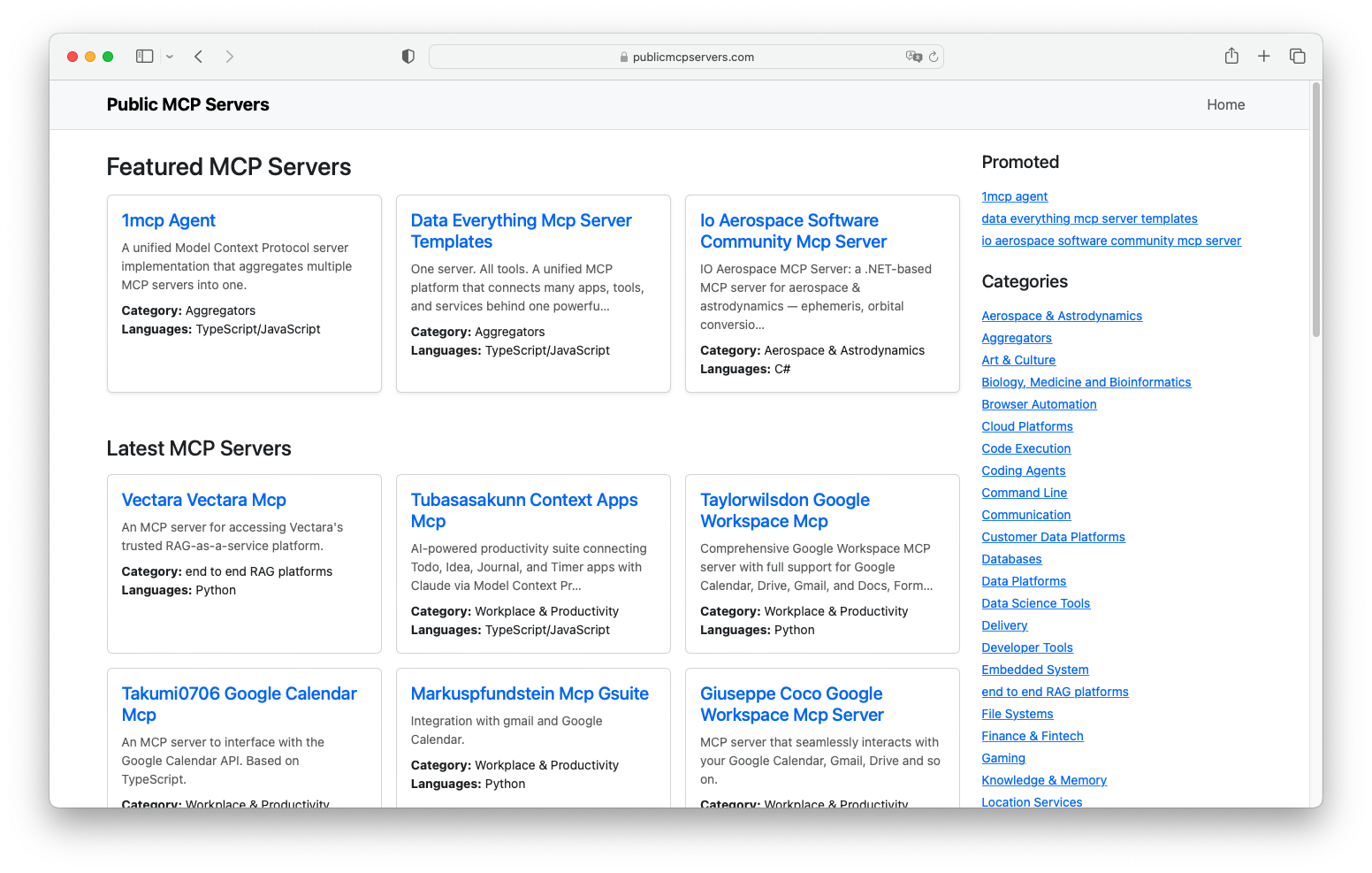Open a new tab with plus icon
The height and width of the screenshot is (873, 1372).
point(1264,56)
